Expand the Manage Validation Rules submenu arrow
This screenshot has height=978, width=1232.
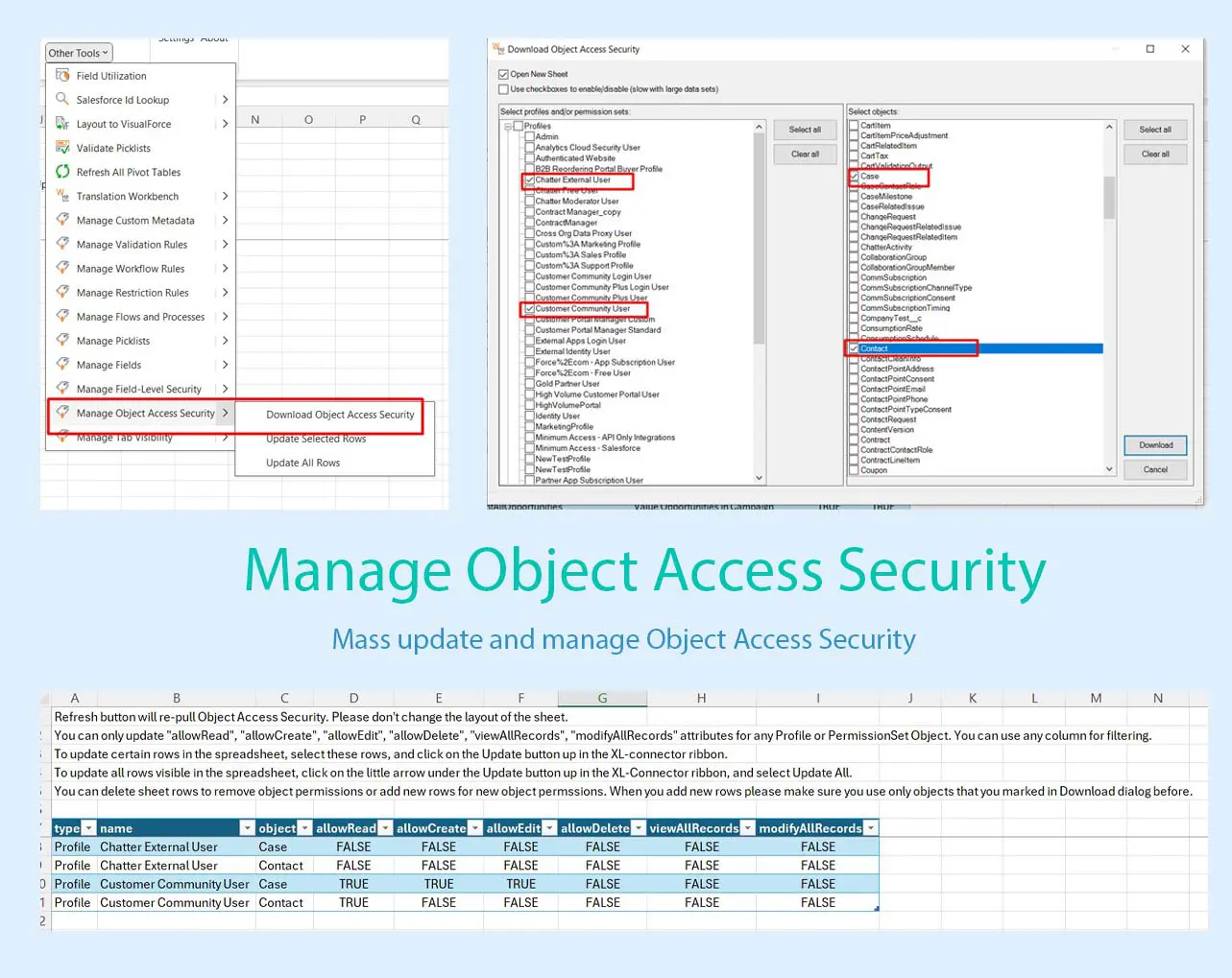point(225,244)
